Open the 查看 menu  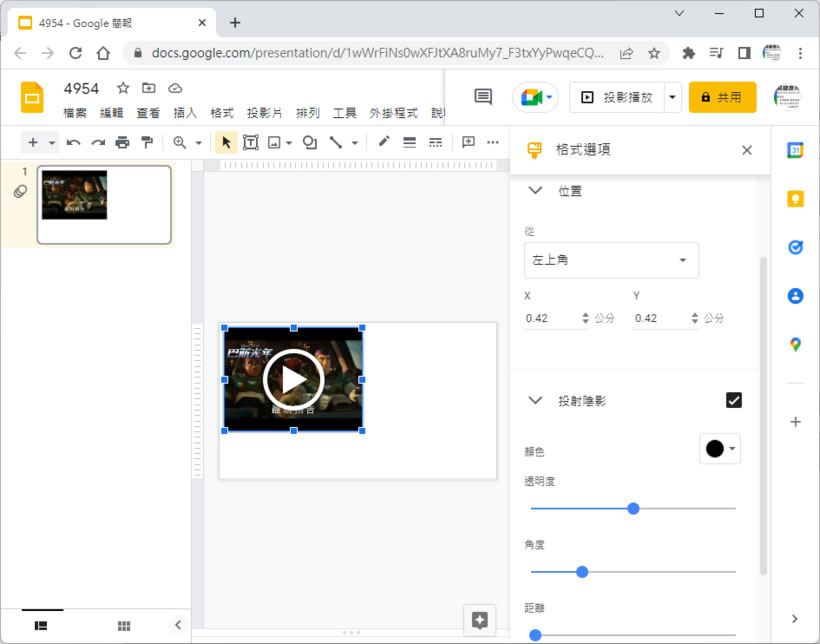point(148,112)
